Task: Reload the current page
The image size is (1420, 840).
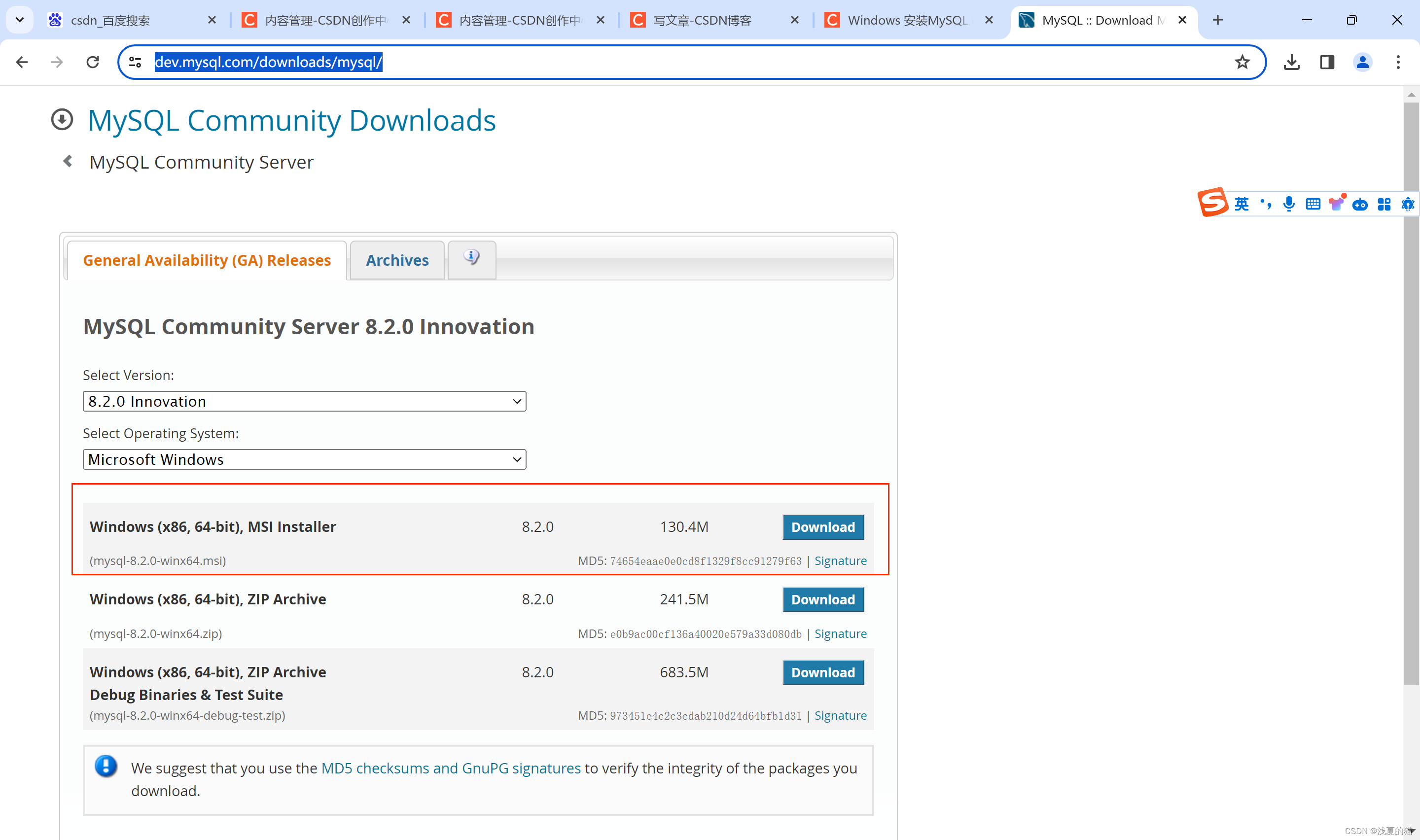Action: pyautogui.click(x=92, y=62)
